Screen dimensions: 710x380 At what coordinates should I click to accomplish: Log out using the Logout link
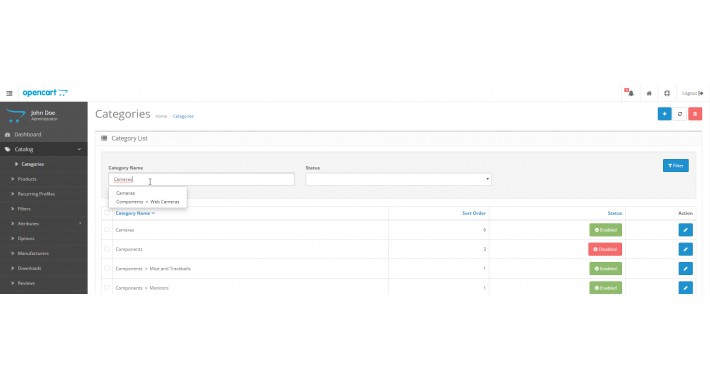pos(692,93)
